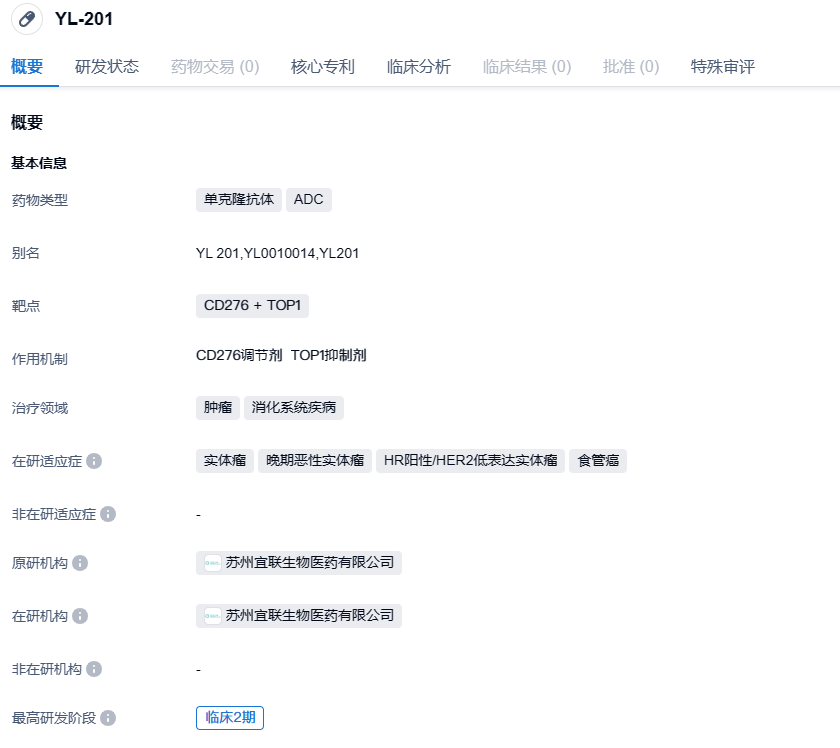
Task: Click the CD276调节剂 mechanism link
Action: 240,356
